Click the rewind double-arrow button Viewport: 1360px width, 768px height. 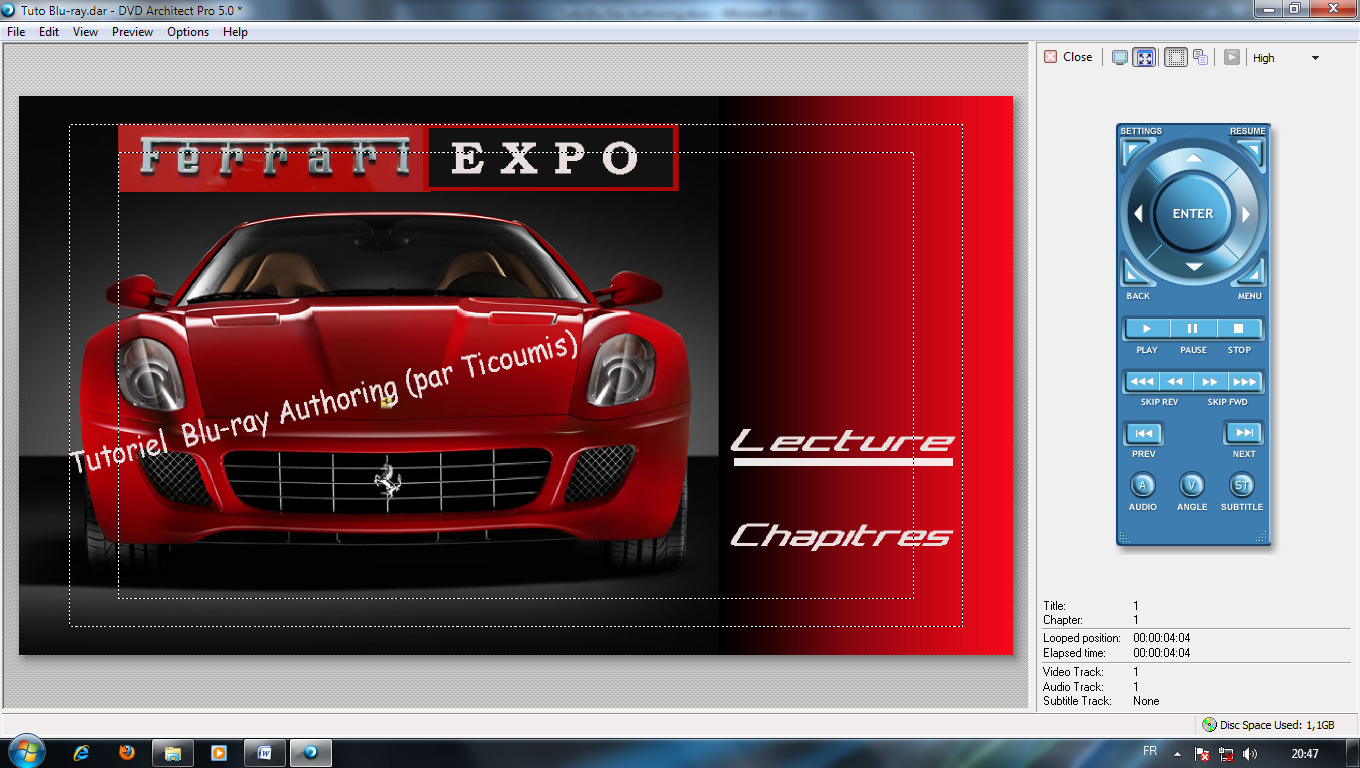(1176, 382)
